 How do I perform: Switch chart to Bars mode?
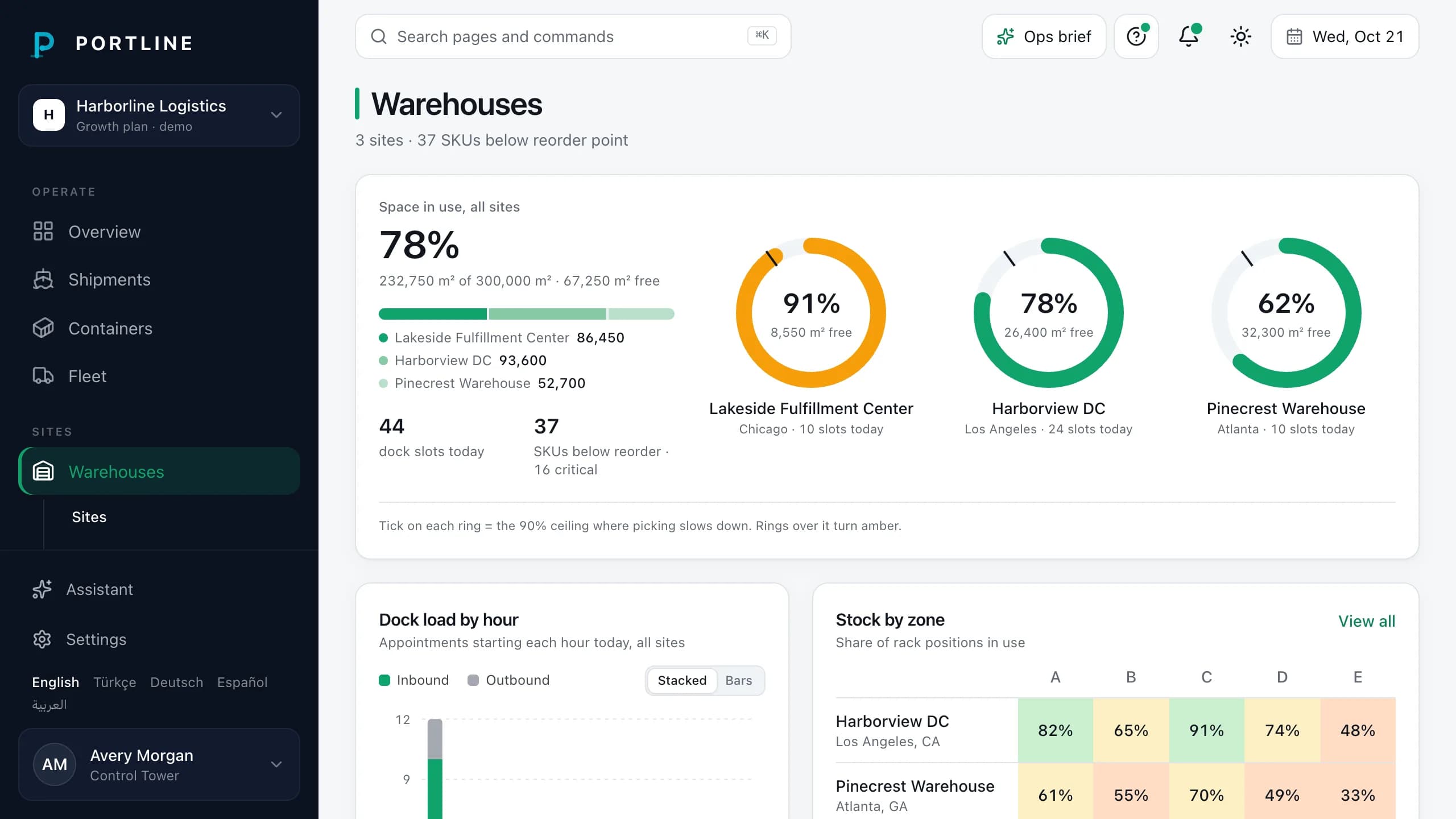[x=738, y=680]
